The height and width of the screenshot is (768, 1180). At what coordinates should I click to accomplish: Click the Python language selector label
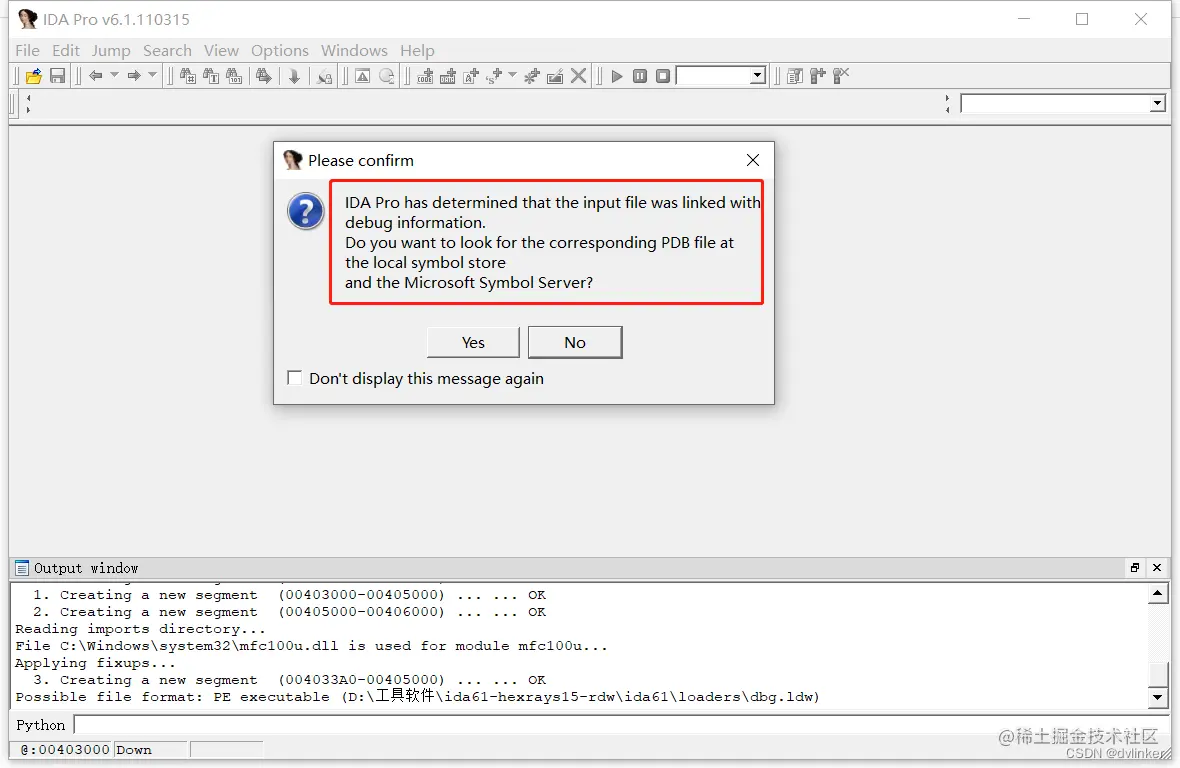(x=41, y=725)
